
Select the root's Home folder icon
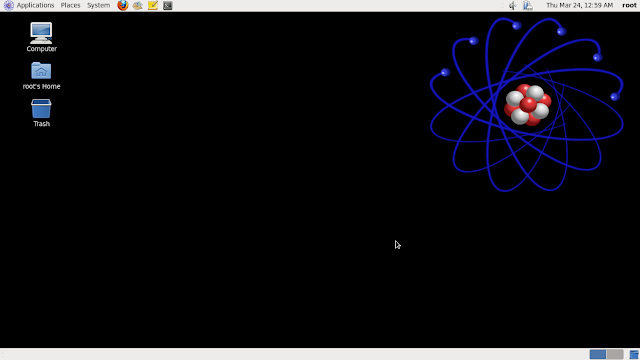coord(41,71)
